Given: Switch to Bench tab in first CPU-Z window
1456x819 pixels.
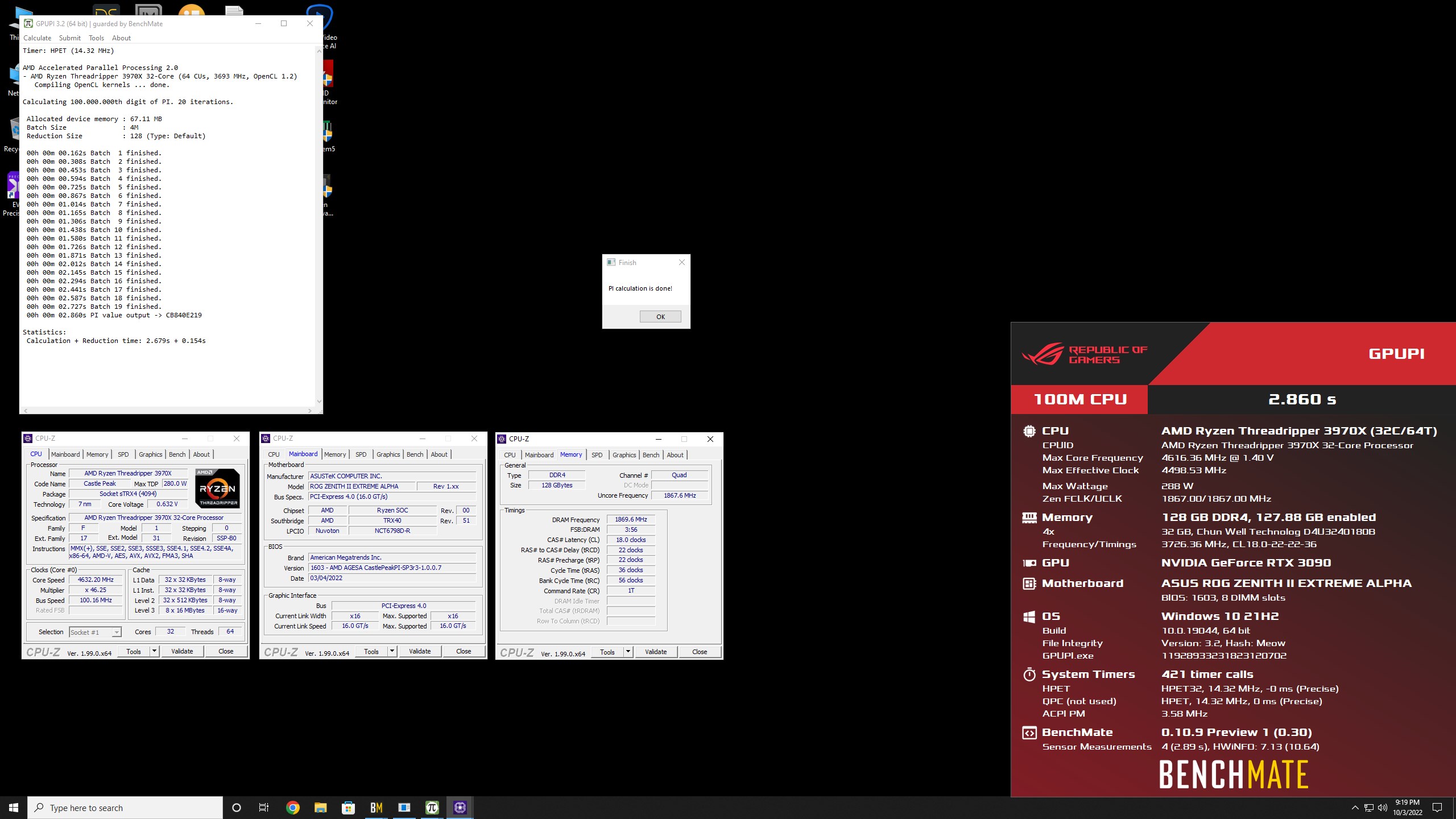Looking at the screenshot, I should [177, 454].
